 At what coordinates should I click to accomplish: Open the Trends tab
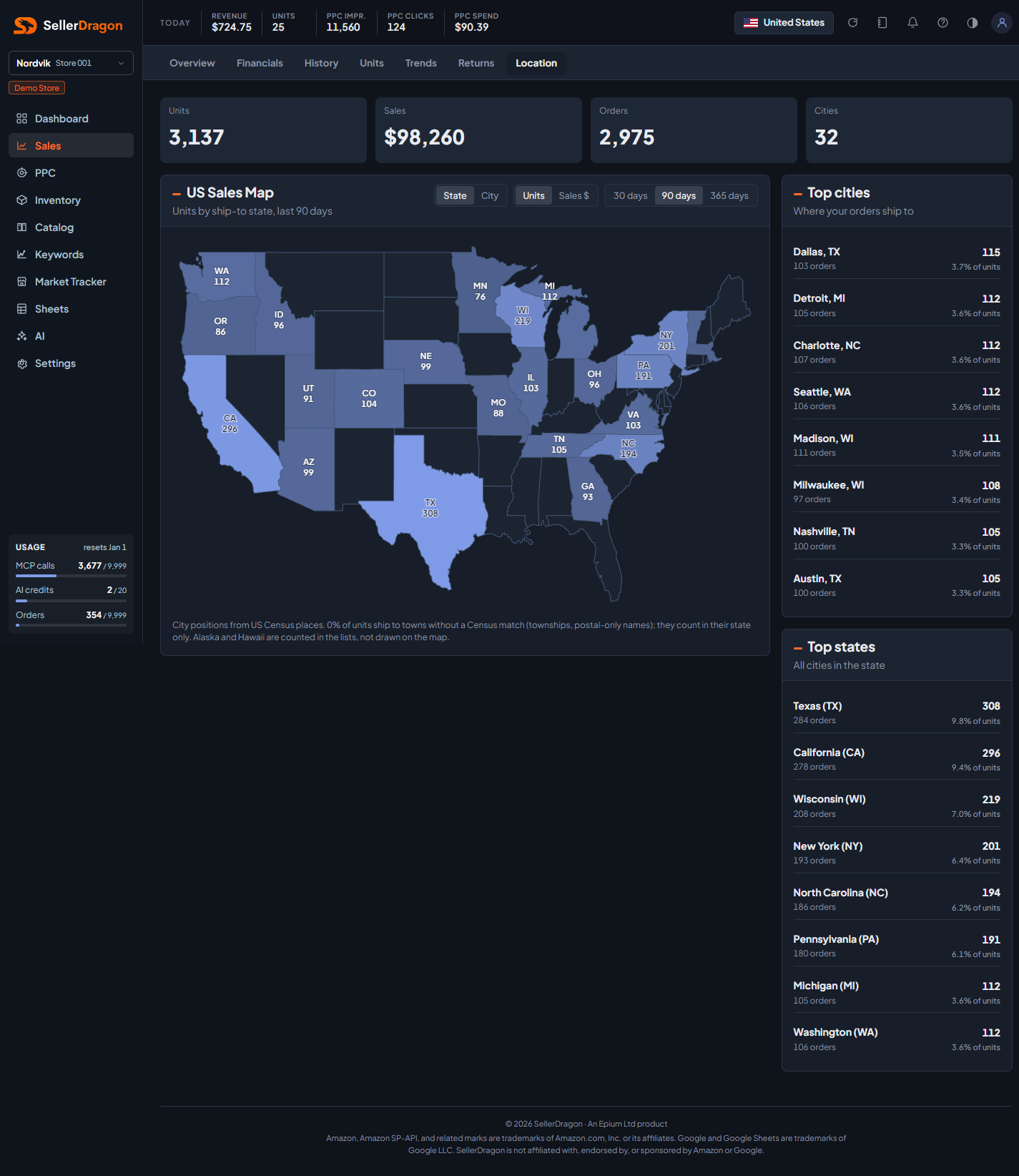pos(421,63)
